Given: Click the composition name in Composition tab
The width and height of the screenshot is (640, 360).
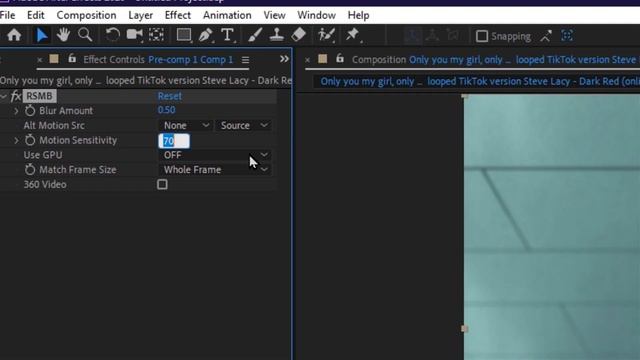Looking at the screenshot, I should [x=524, y=60].
